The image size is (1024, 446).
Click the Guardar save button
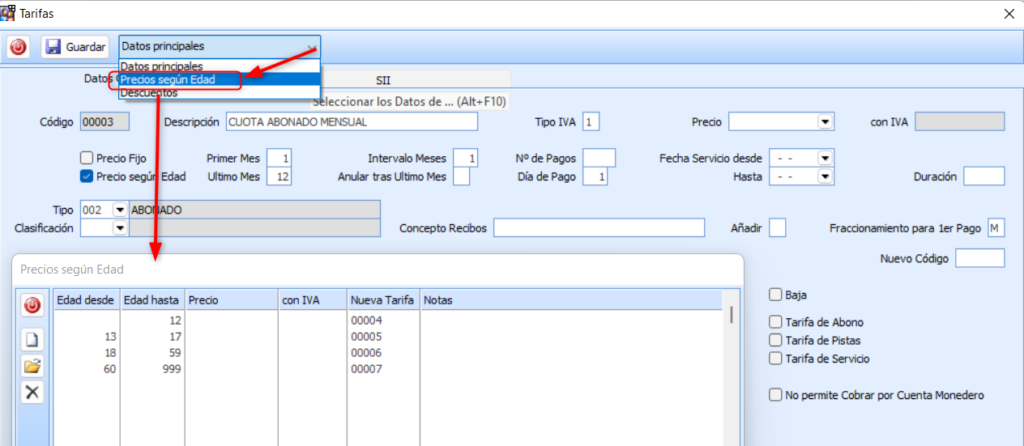click(x=75, y=47)
